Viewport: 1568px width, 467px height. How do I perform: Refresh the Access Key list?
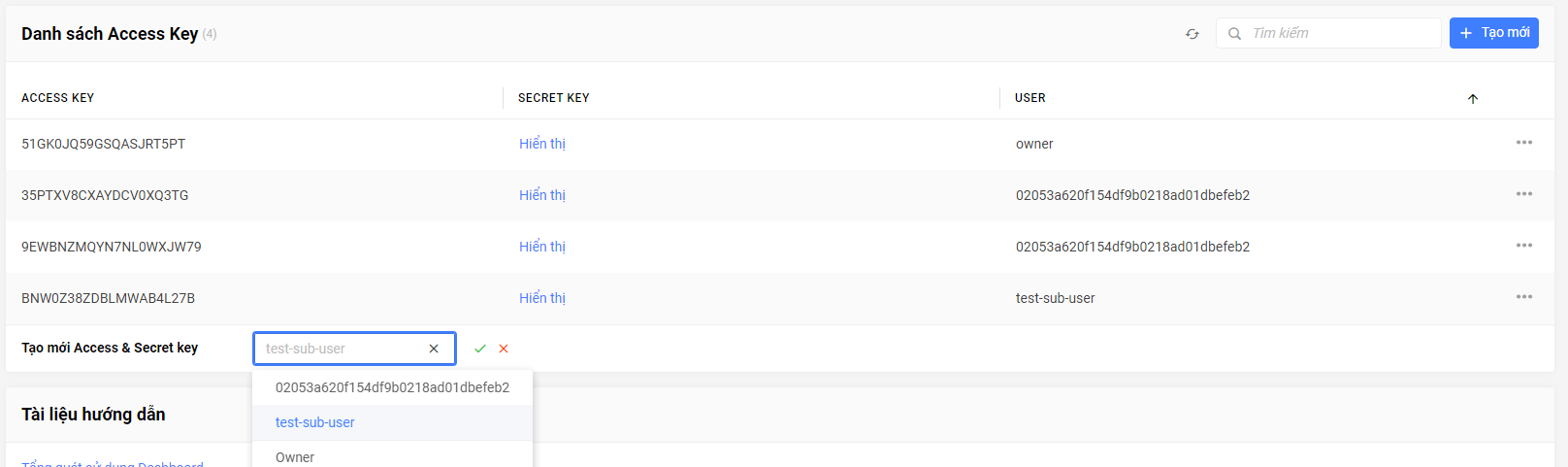[1192, 34]
